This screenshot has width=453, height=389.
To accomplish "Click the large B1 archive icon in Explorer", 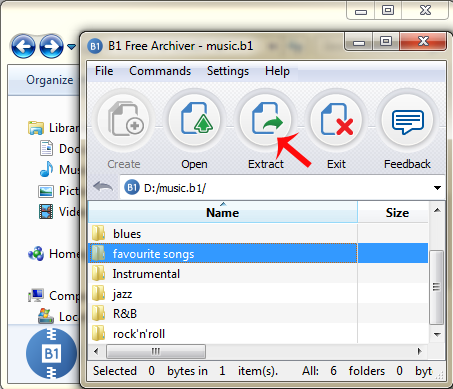I will tap(51, 354).
